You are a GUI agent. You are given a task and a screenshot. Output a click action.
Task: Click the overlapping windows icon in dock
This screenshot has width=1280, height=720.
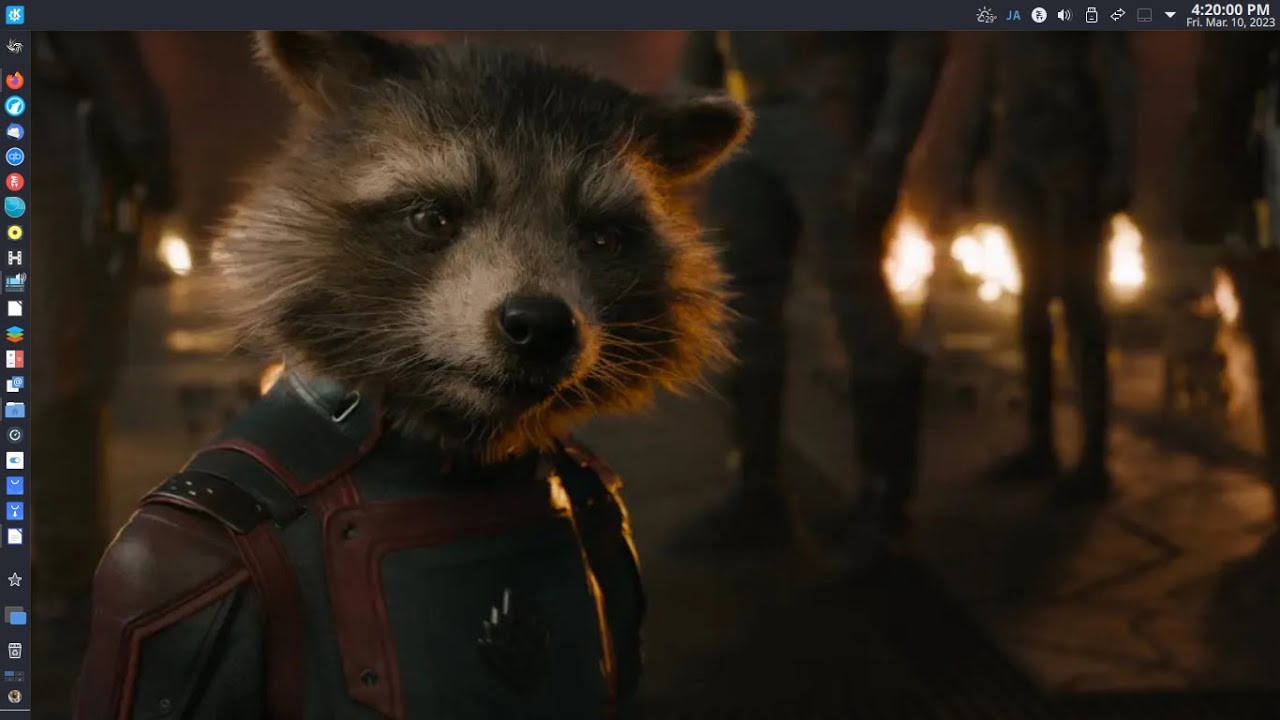(15, 616)
